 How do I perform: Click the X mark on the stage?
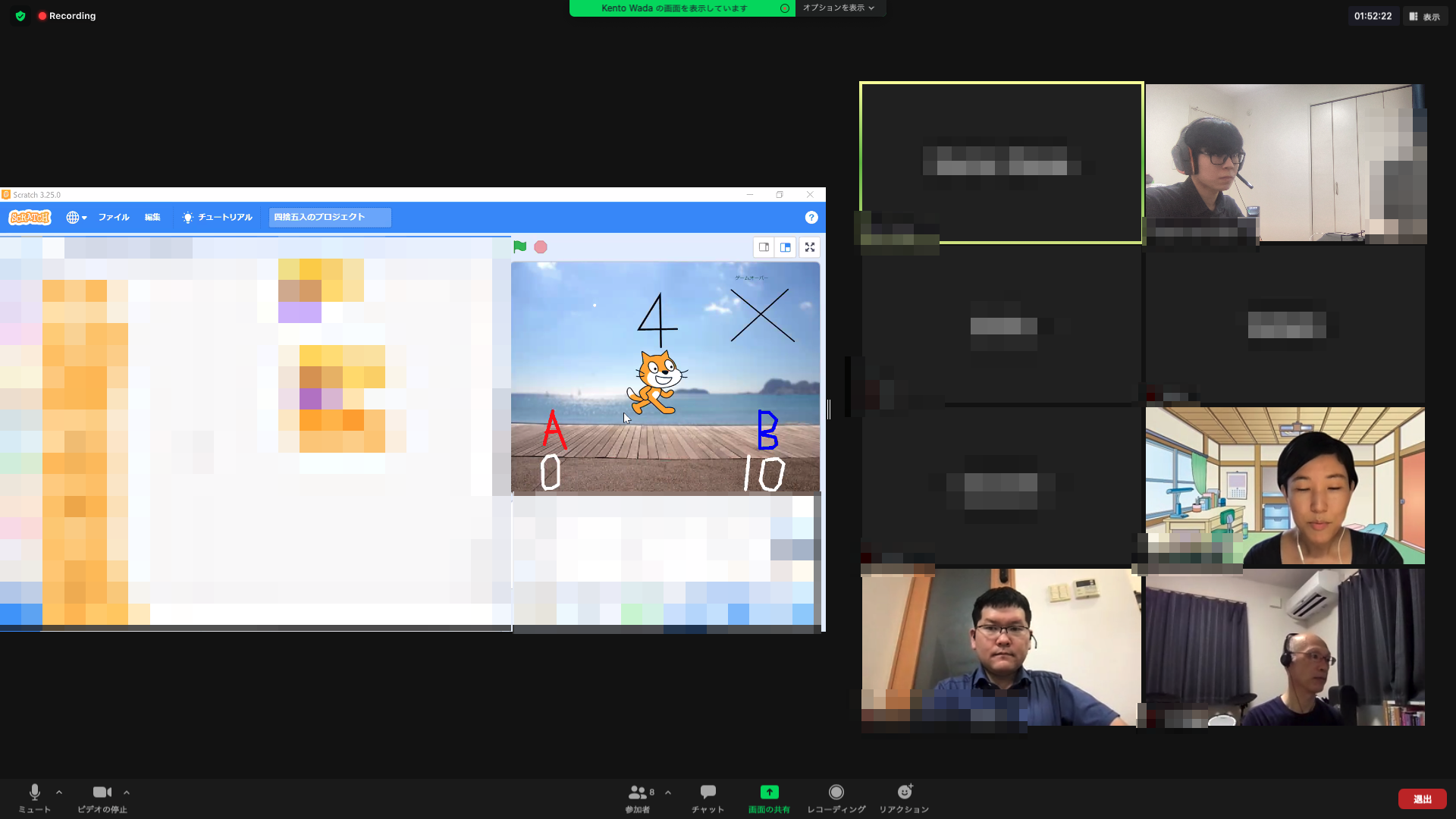tap(762, 315)
